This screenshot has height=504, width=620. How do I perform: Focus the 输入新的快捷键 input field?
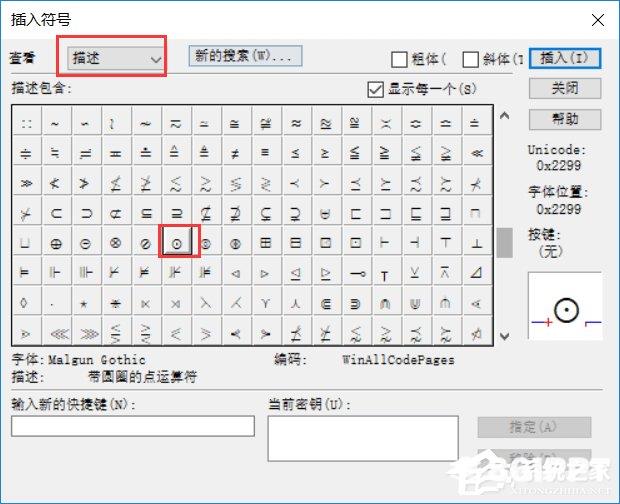pyautogui.click(x=133, y=426)
